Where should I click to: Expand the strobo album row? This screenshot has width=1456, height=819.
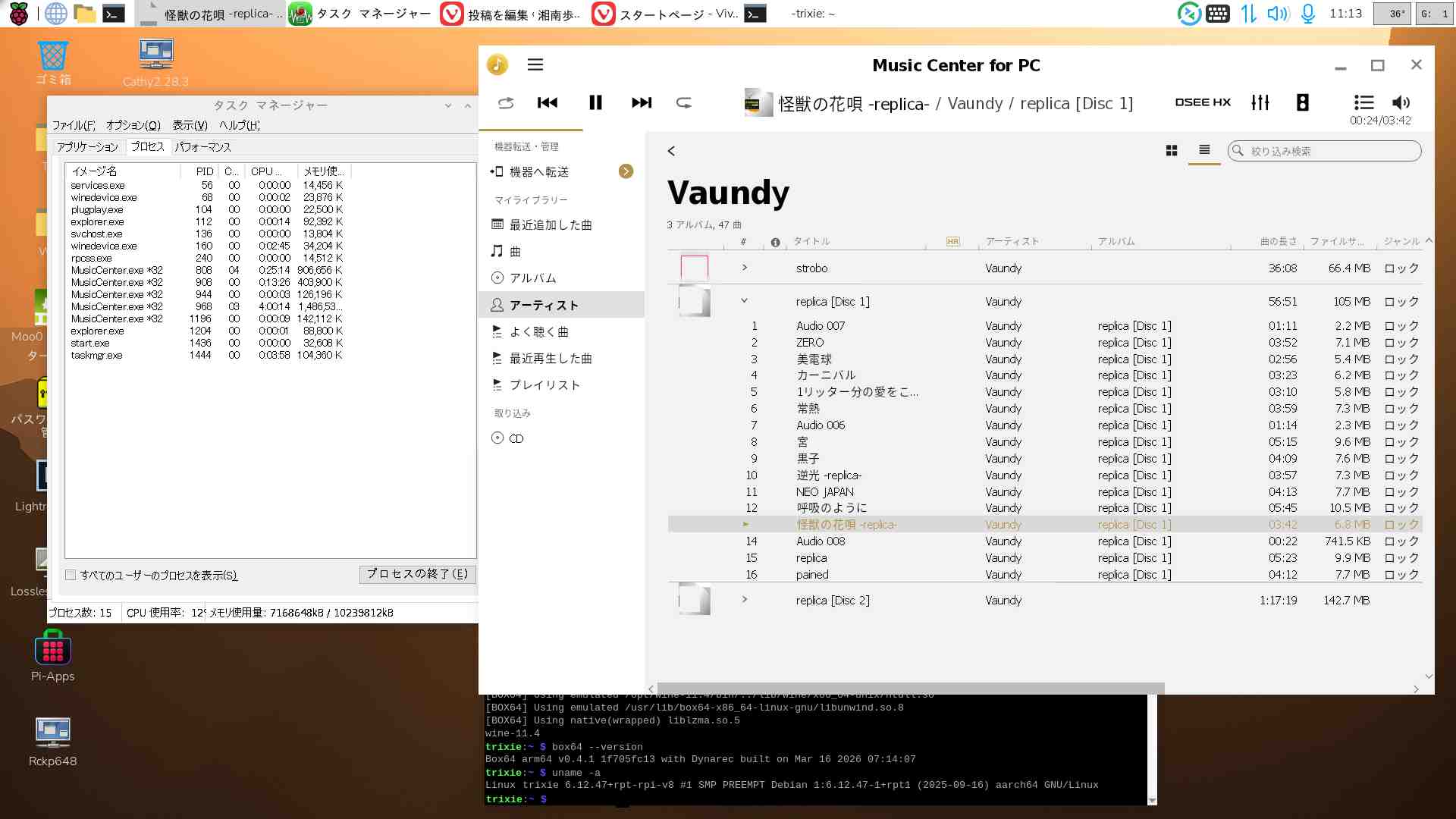point(745,268)
